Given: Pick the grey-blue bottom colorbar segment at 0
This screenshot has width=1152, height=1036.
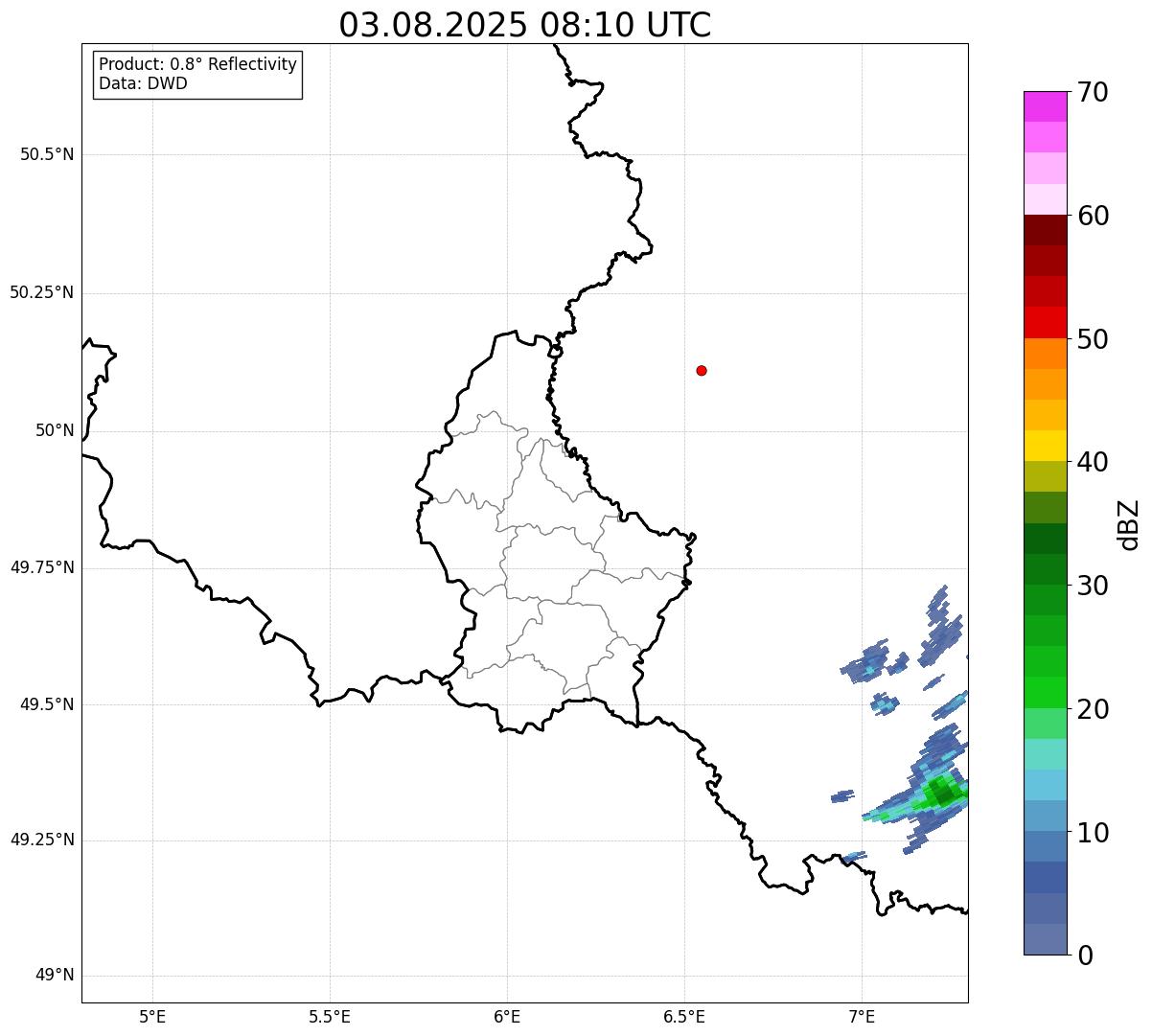Looking at the screenshot, I should (1045, 939).
